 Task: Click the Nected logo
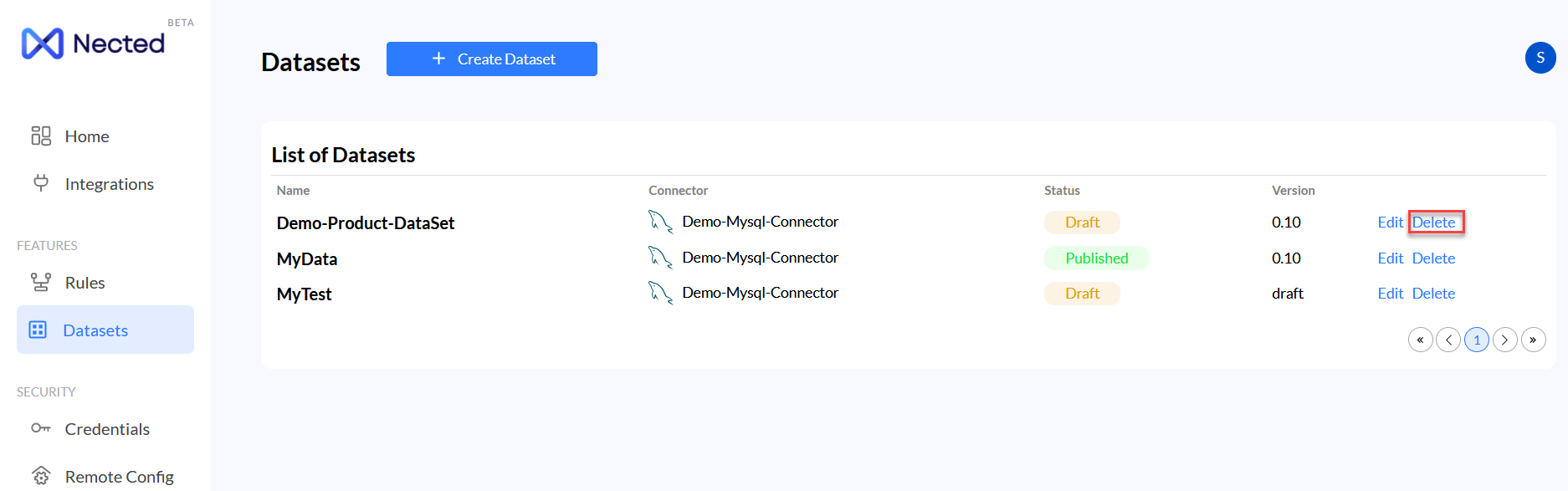pyautogui.click(x=93, y=43)
